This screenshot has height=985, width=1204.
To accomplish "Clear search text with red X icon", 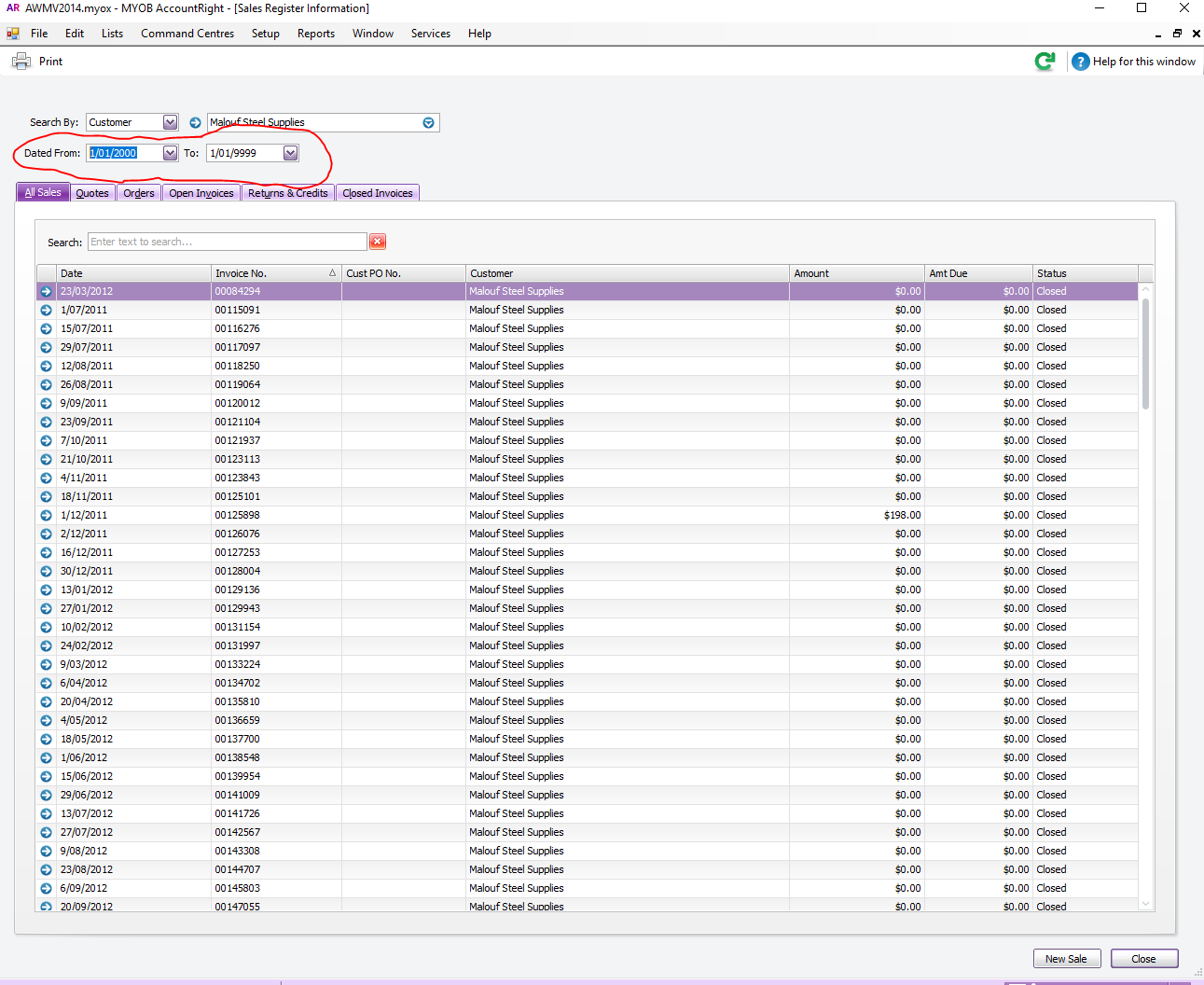I will pos(378,242).
